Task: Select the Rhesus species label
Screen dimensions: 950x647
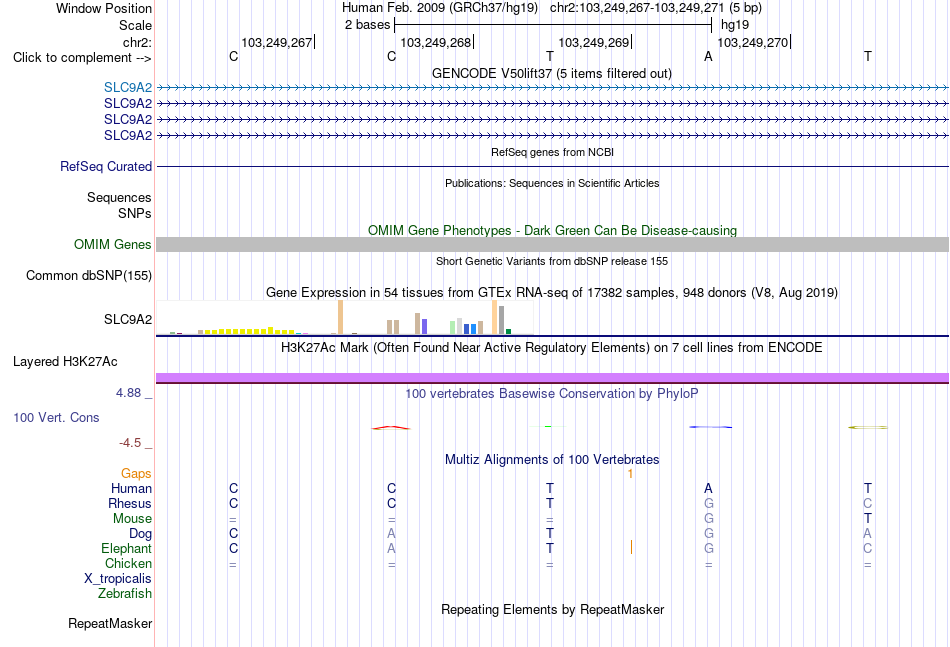Action: pos(130,503)
